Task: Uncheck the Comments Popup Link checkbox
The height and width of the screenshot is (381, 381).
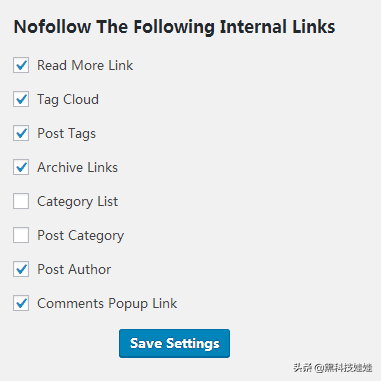Action: pos(21,303)
